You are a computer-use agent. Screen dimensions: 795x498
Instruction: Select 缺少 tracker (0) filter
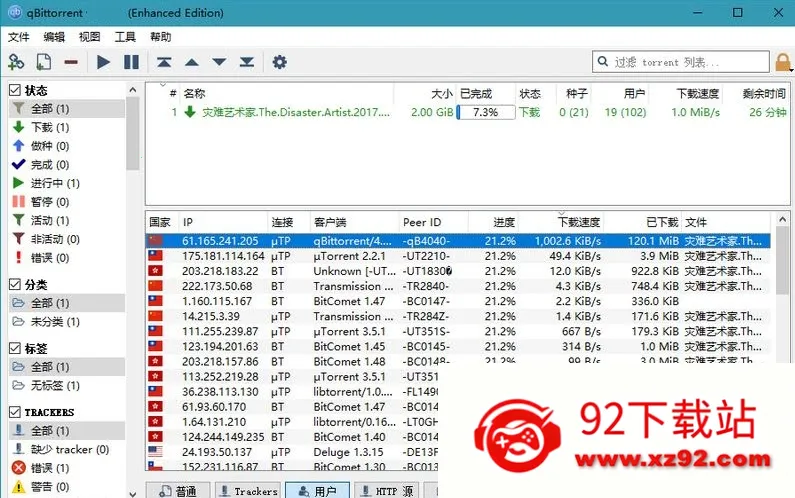pos(66,449)
